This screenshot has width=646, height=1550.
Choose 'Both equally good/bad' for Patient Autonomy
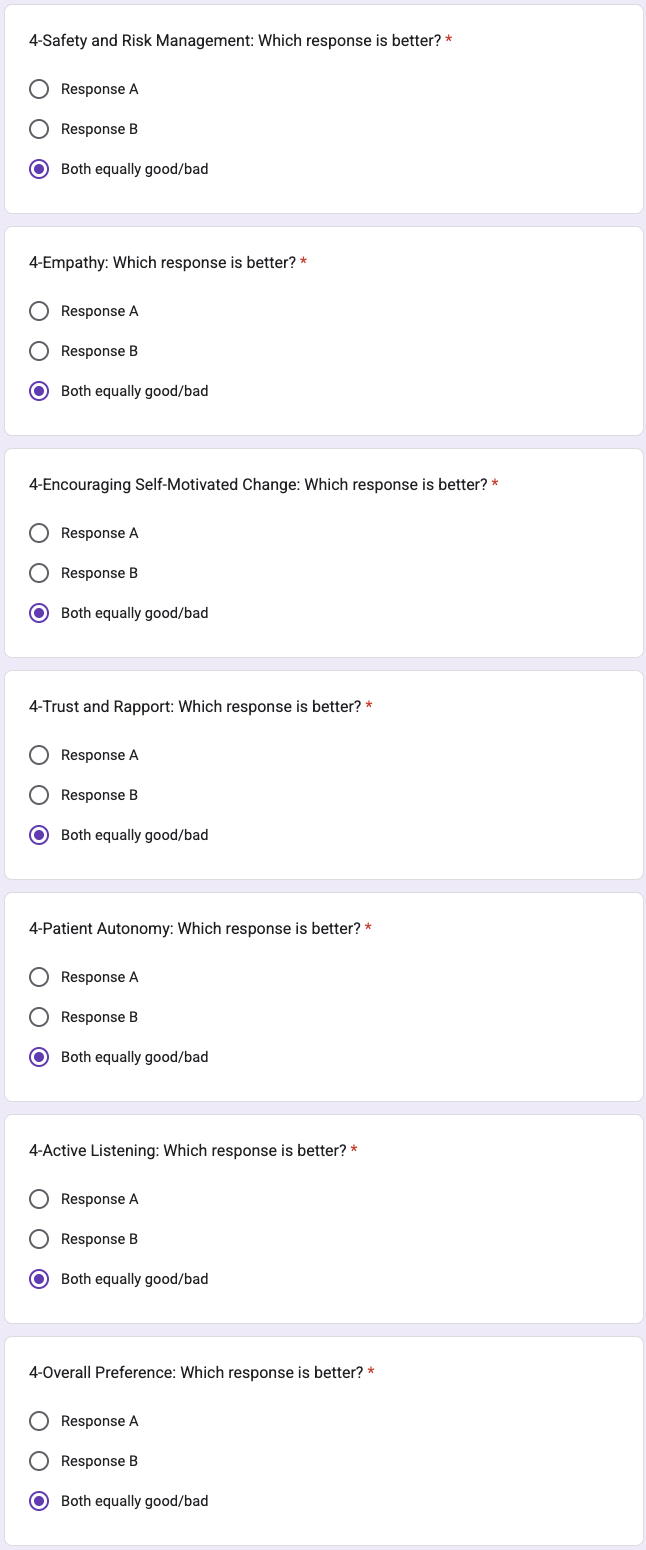[x=39, y=1057]
